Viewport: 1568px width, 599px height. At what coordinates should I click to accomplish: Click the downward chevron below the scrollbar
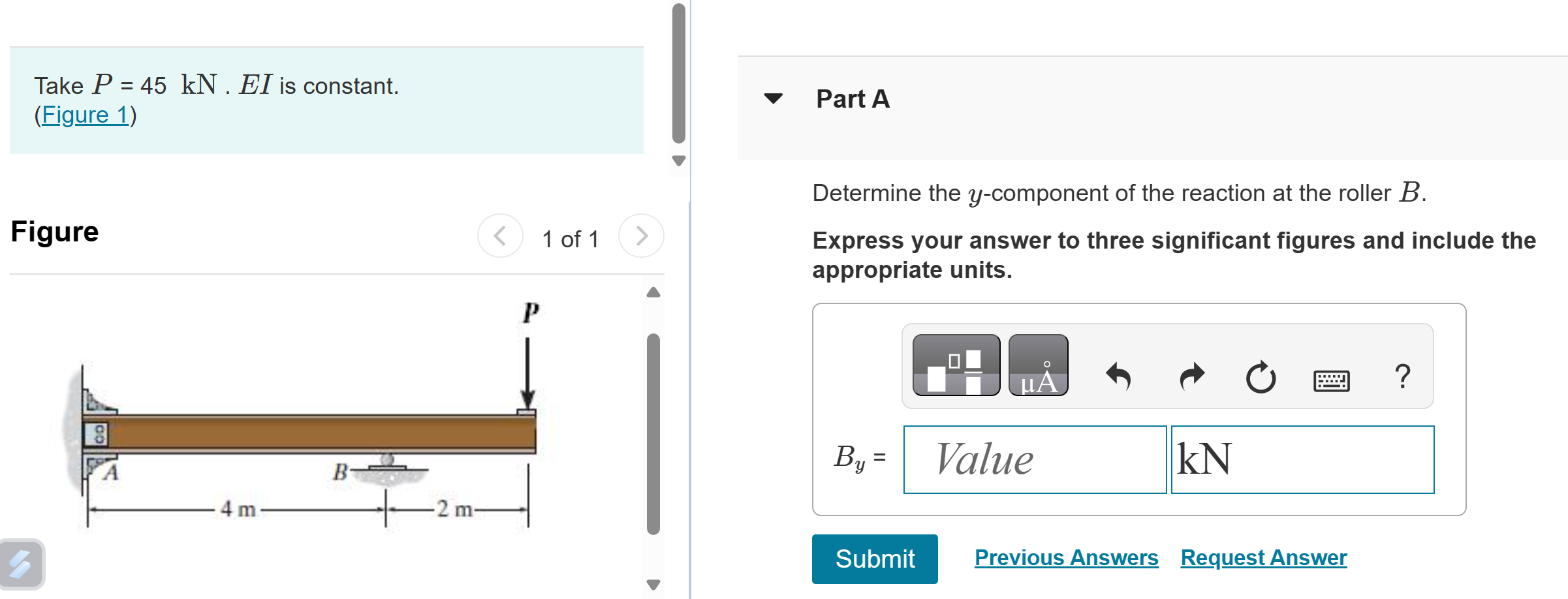(678, 158)
